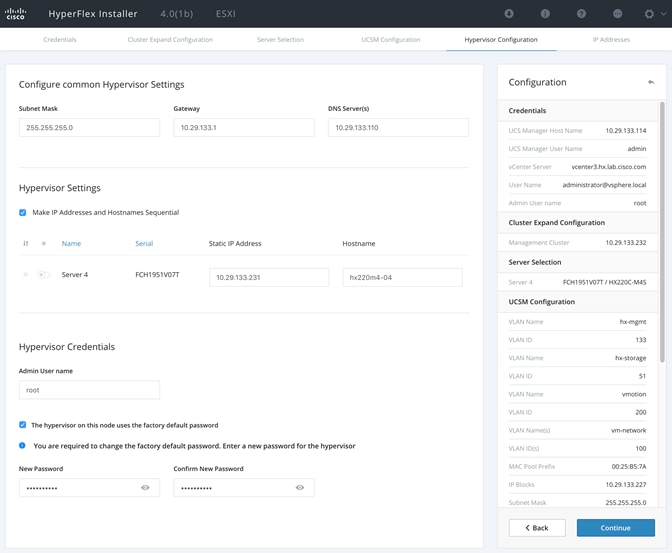Click the Credentials section header in Configuration panel
Image resolution: width=672 pixels, height=553 pixels.
tap(578, 111)
